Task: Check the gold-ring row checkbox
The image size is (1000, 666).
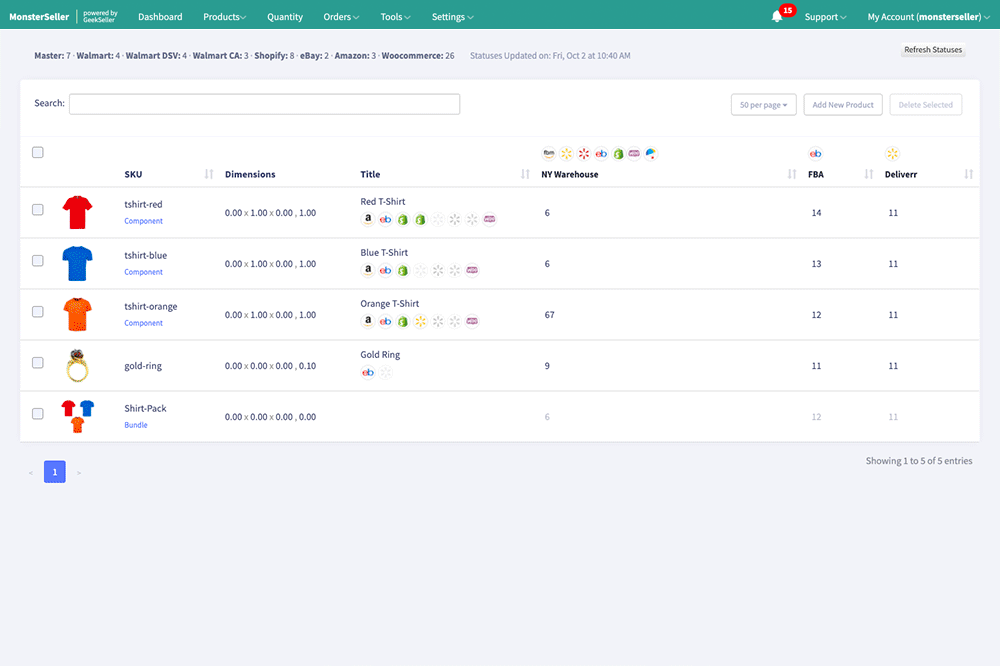Action: tap(38, 363)
